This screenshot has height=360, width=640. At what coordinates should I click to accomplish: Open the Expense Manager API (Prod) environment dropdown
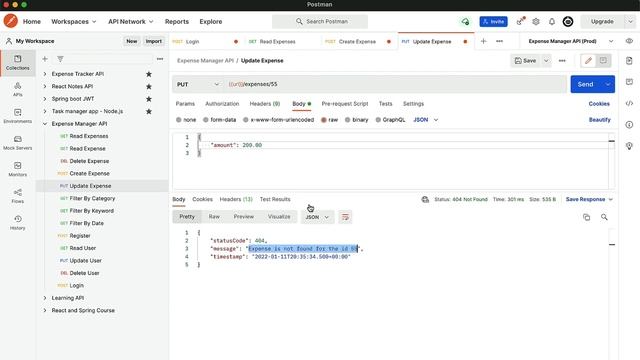(571, 41)
